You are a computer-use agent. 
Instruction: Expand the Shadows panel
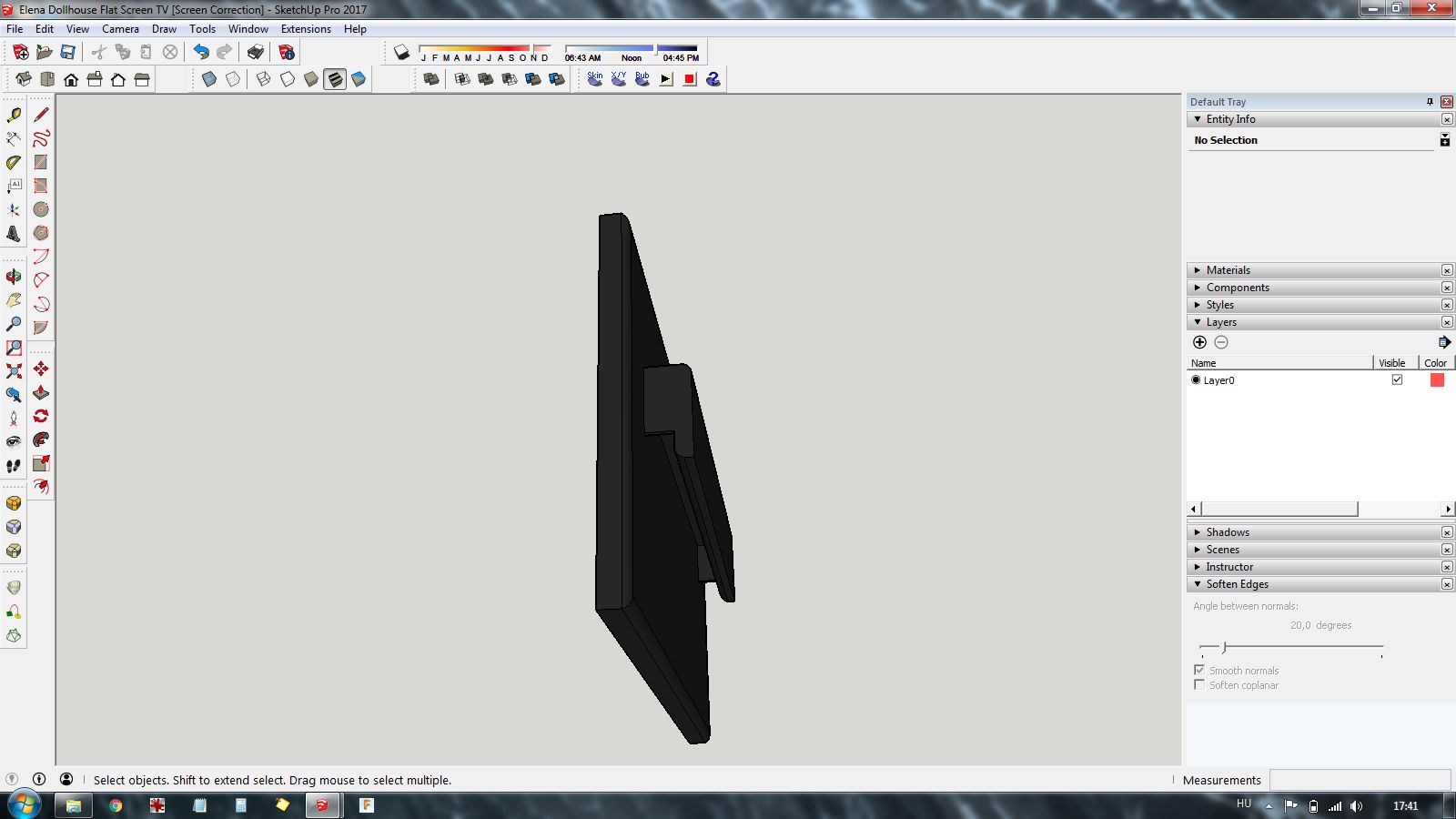coord(1198,532)
